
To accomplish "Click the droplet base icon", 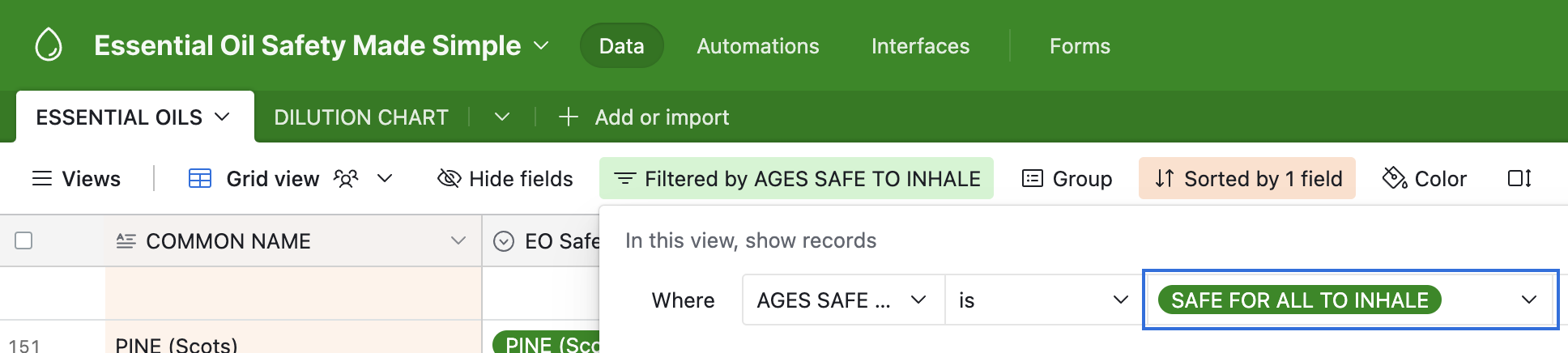I will coord(49,45).
